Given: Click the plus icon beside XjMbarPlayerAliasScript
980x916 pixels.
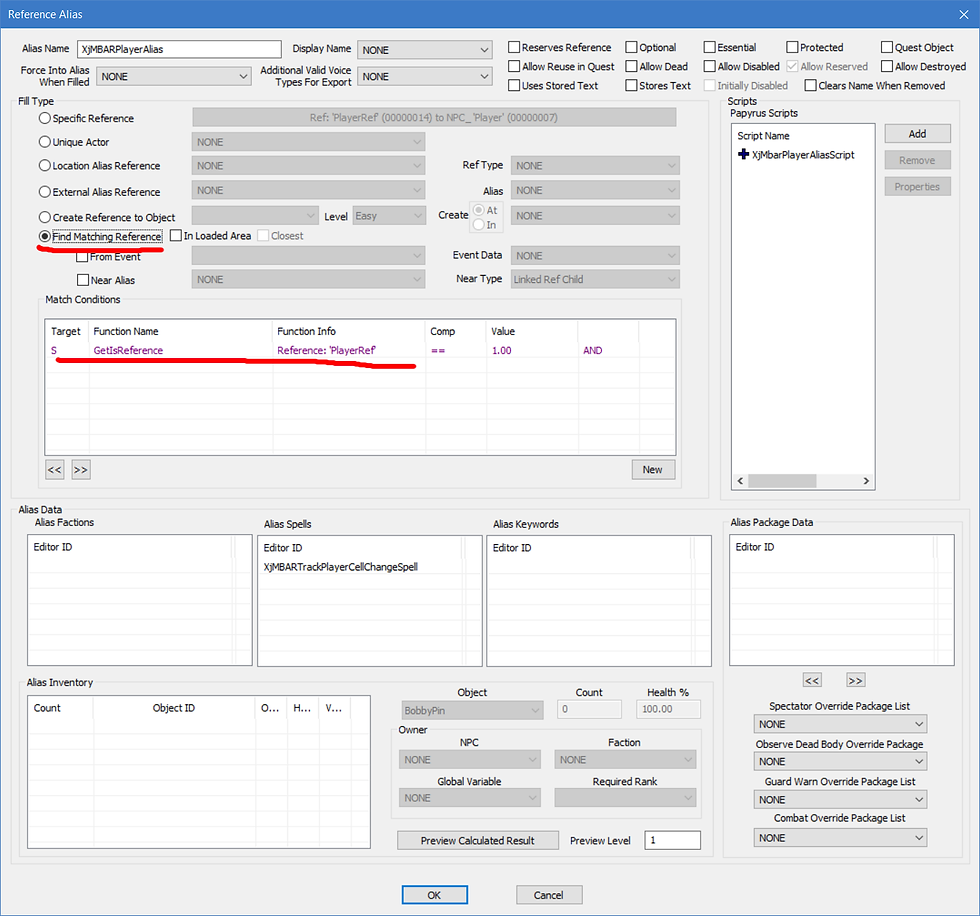Looking at the screenshot, I should (743, 154).
